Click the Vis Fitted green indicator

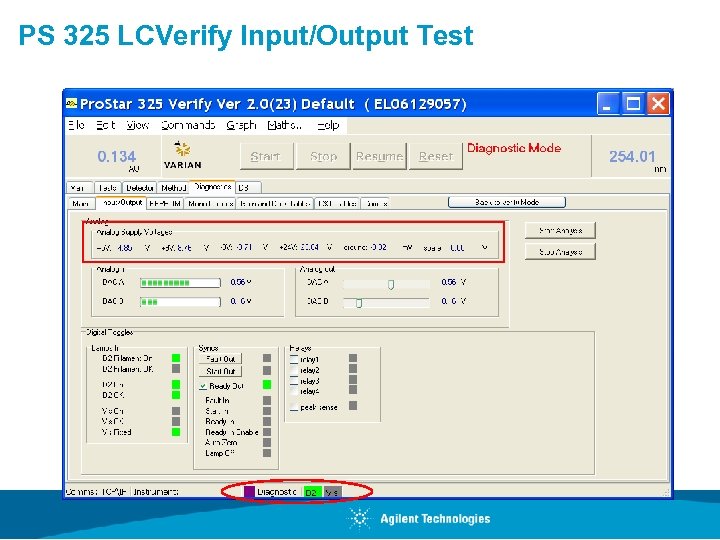click(x=176, y=432)
